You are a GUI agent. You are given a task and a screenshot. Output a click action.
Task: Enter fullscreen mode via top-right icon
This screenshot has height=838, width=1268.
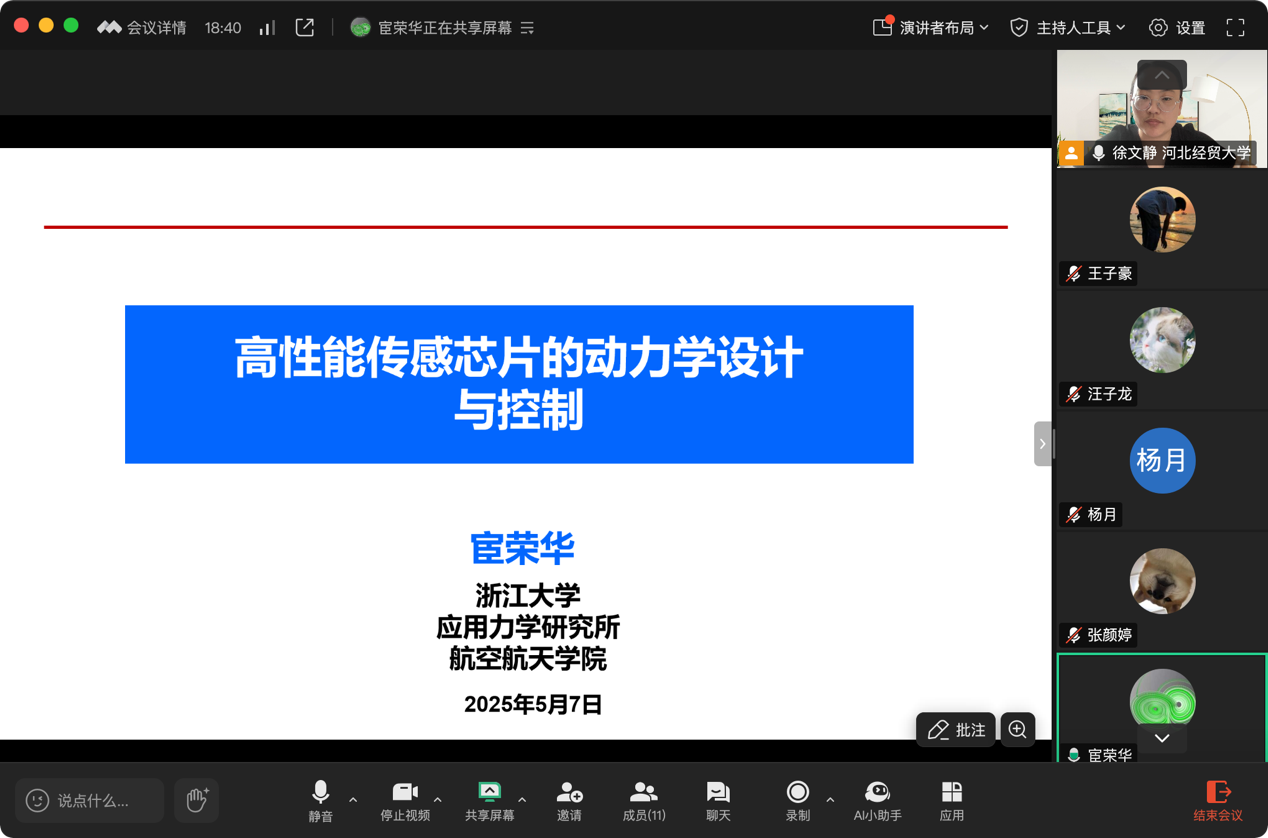(x=1235, y=28)
